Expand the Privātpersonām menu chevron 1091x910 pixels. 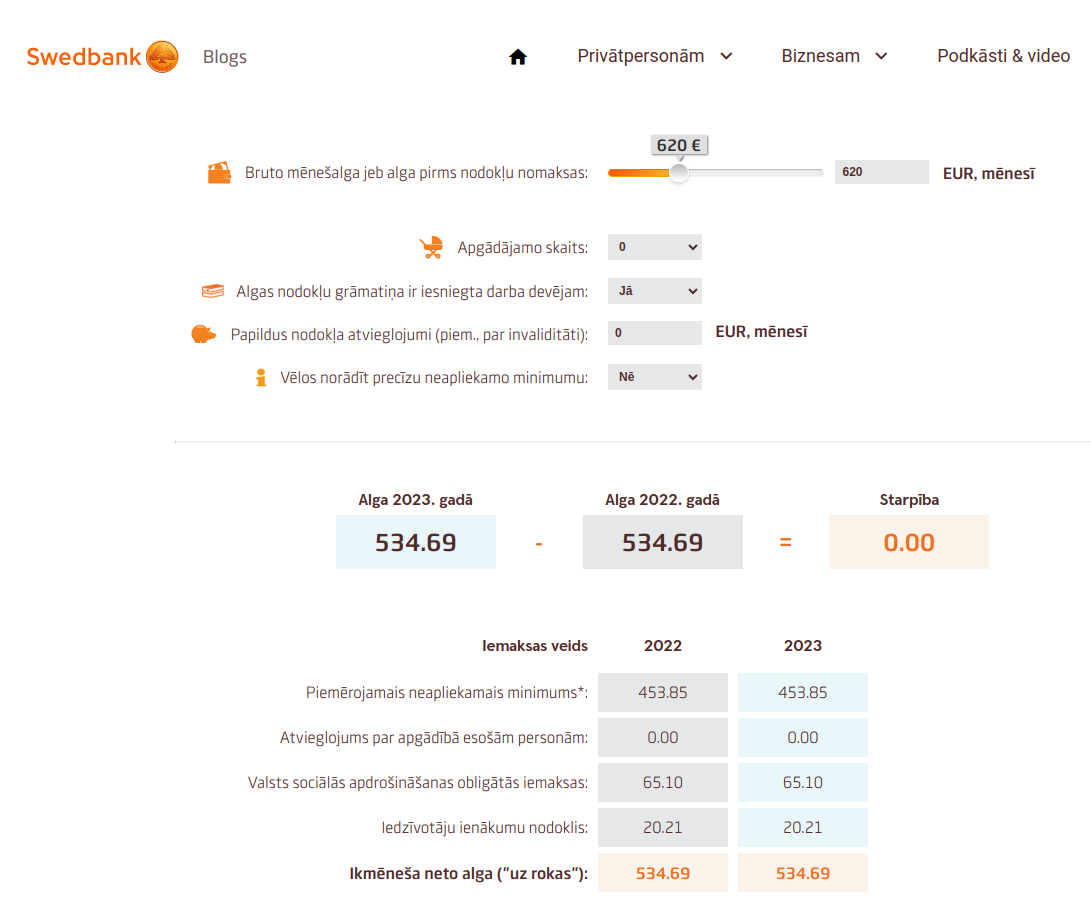coord(727,56)
